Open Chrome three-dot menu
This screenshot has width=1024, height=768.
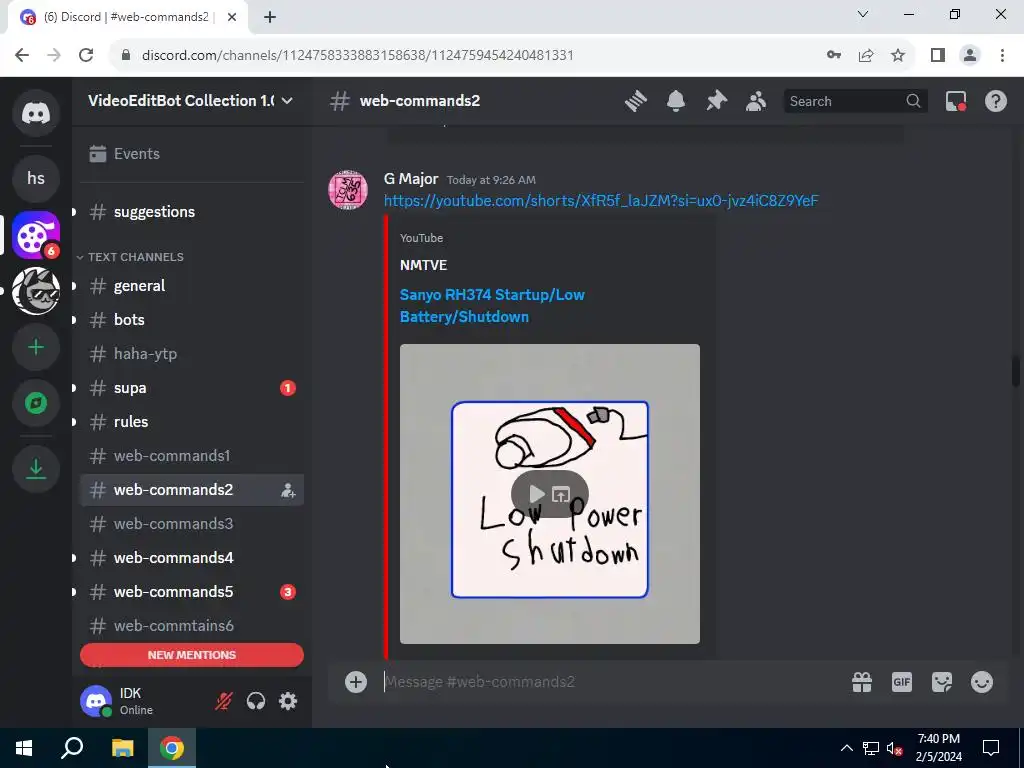(1002, 55)
